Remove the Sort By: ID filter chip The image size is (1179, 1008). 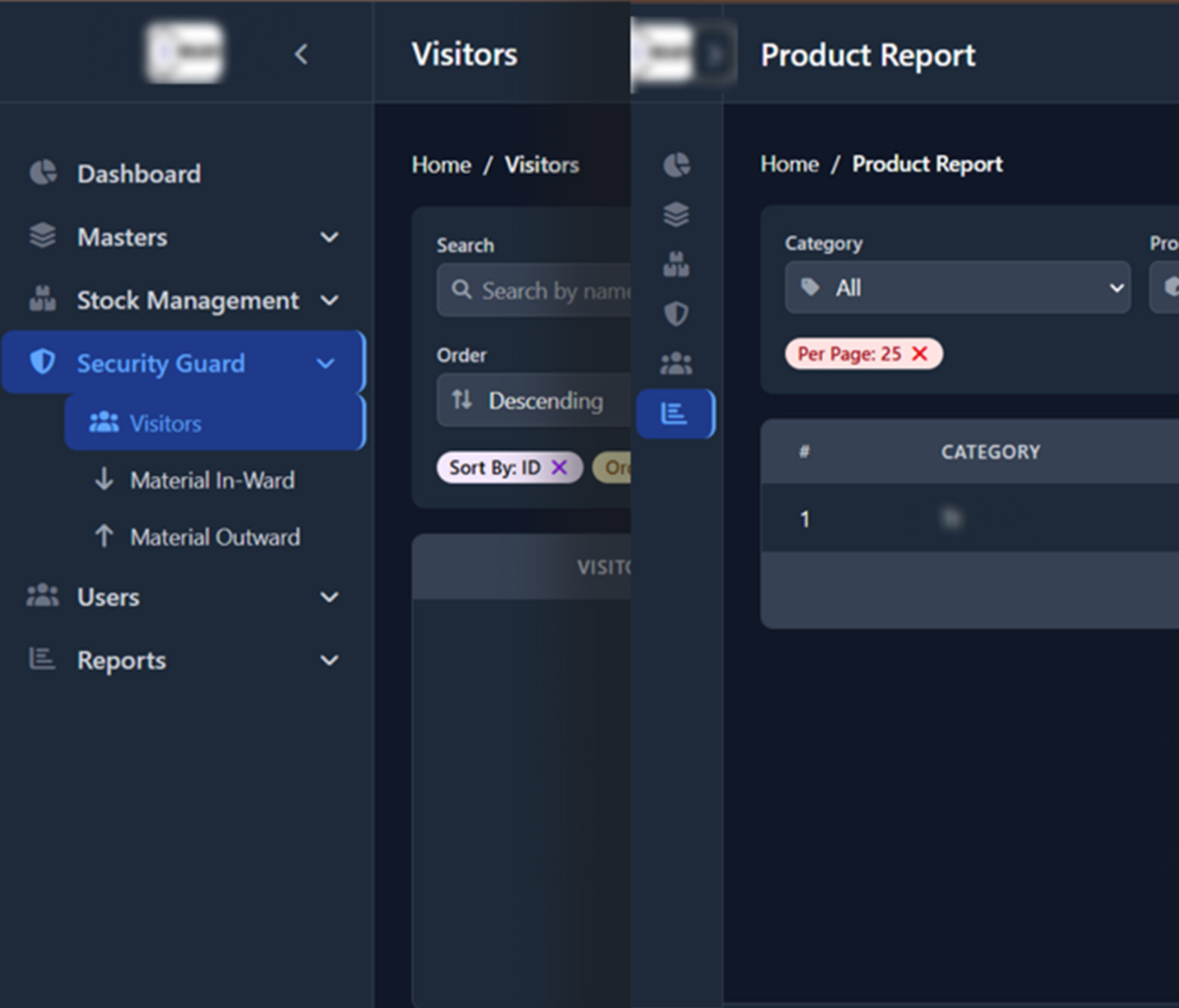(559, 467)
